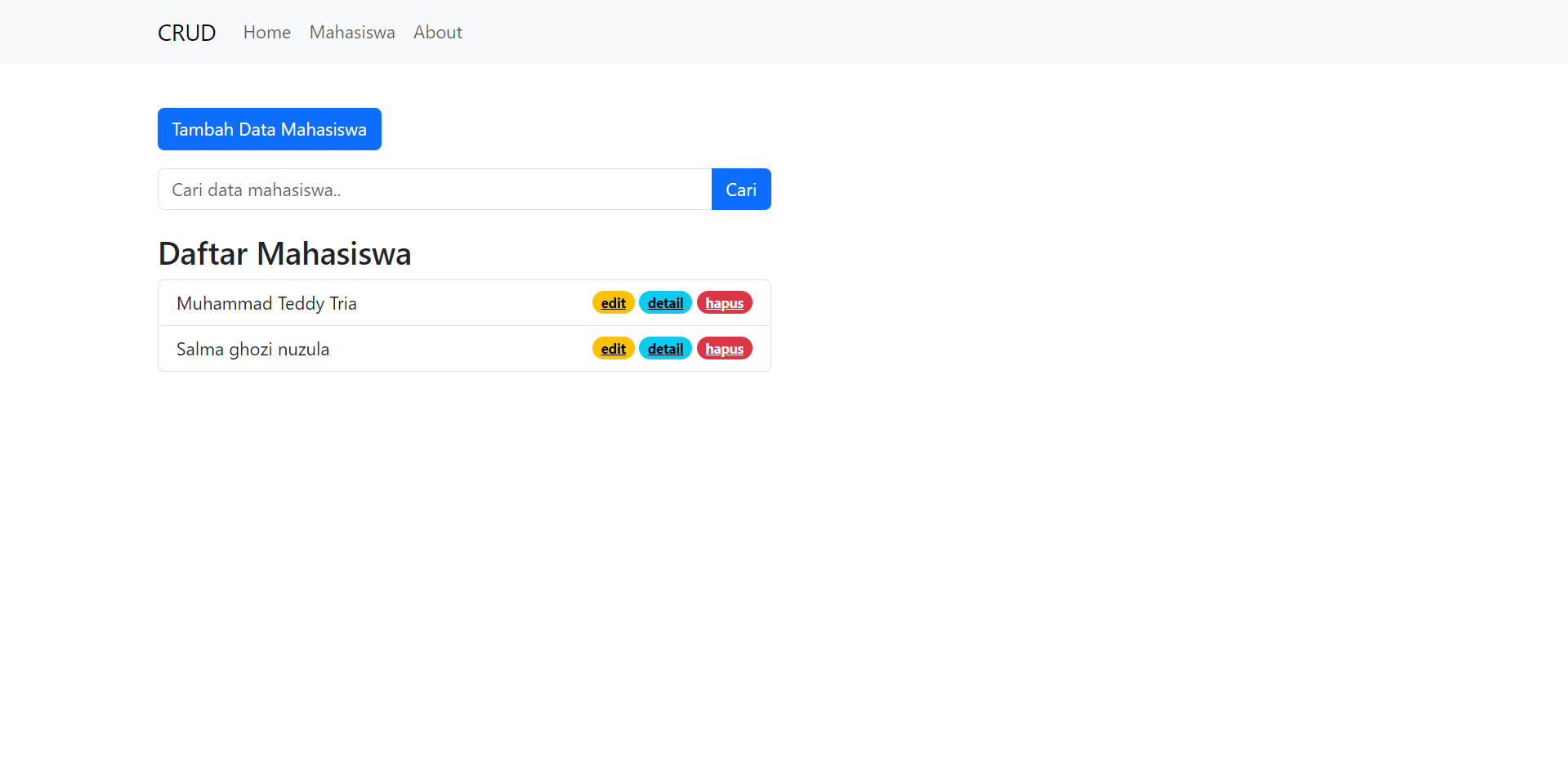This screenshot has width=1568, height=759.
Task: Go to the Home nav item
Action: tap(267, 33)
